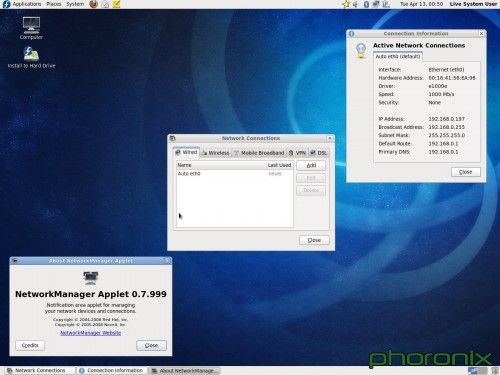Viewport: 500px width, 375px height.
Task: Click the trash icon in bottom panel
Action: pyautogui.click(x=495, y=370)
